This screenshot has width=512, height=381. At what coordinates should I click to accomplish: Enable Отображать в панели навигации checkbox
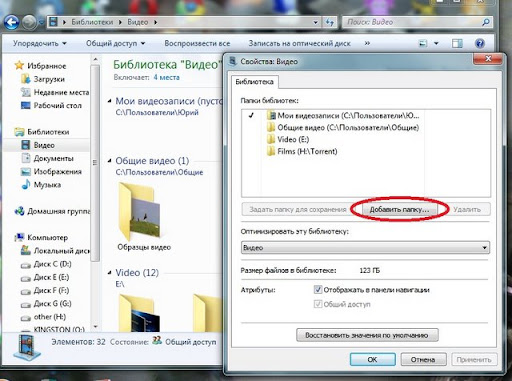[318, 290]
